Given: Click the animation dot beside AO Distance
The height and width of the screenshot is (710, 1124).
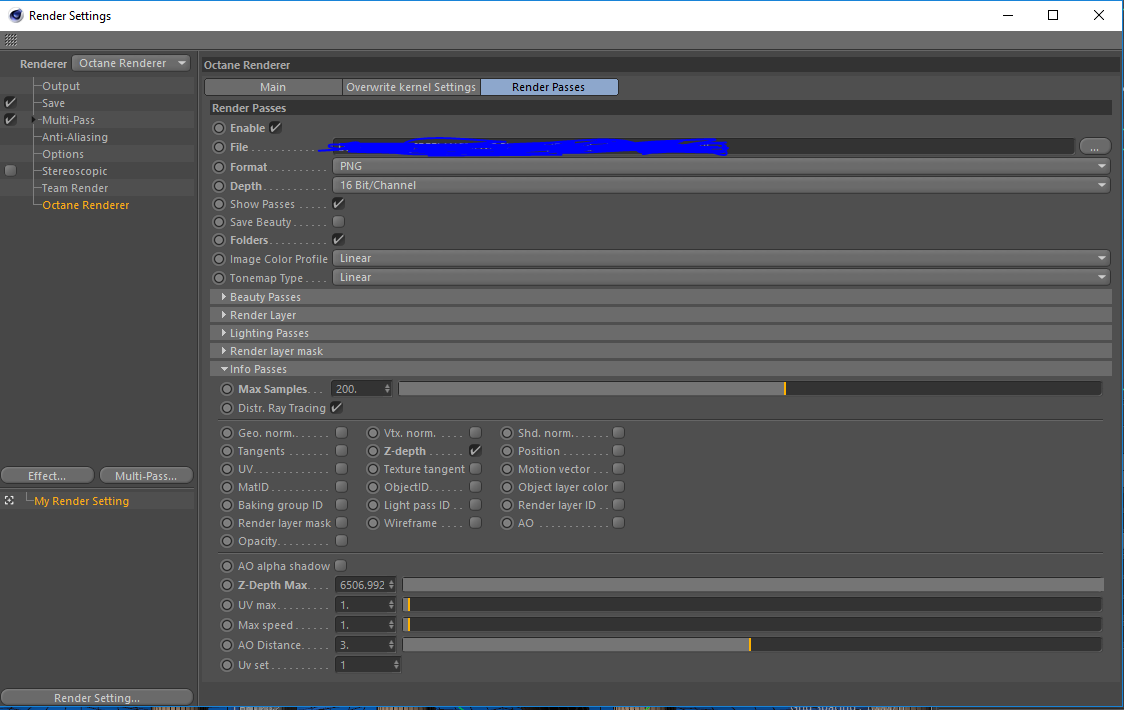Looking at the screenshot, I should (227, 645).
